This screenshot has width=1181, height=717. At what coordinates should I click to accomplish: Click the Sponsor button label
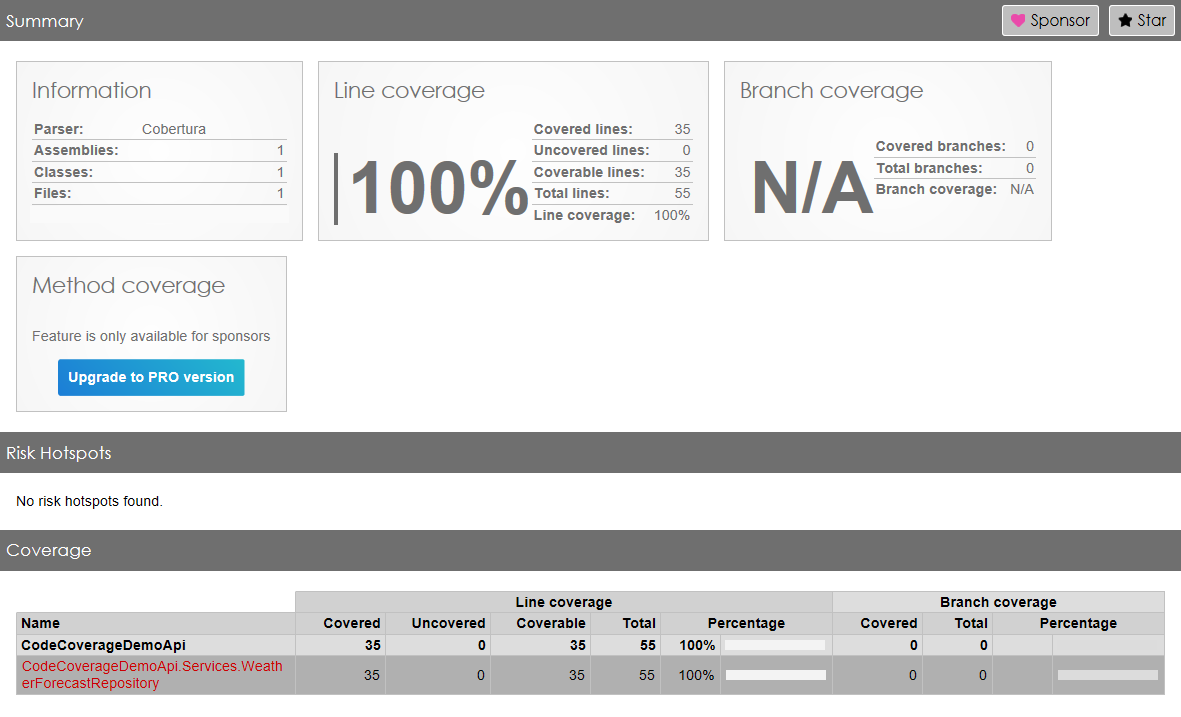pyautogui.click(x=1060, y=20)
